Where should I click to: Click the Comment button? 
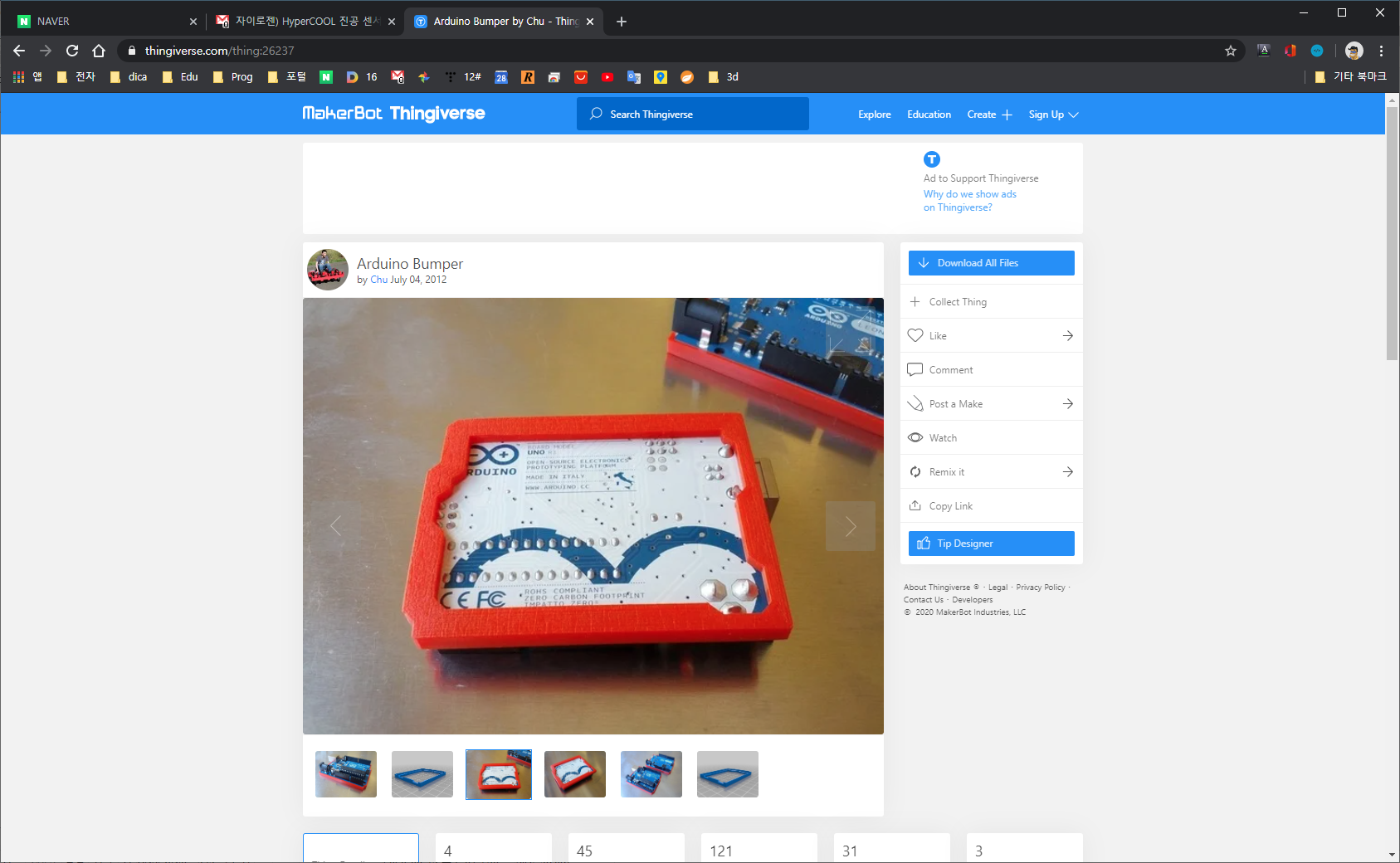point(992,369)
